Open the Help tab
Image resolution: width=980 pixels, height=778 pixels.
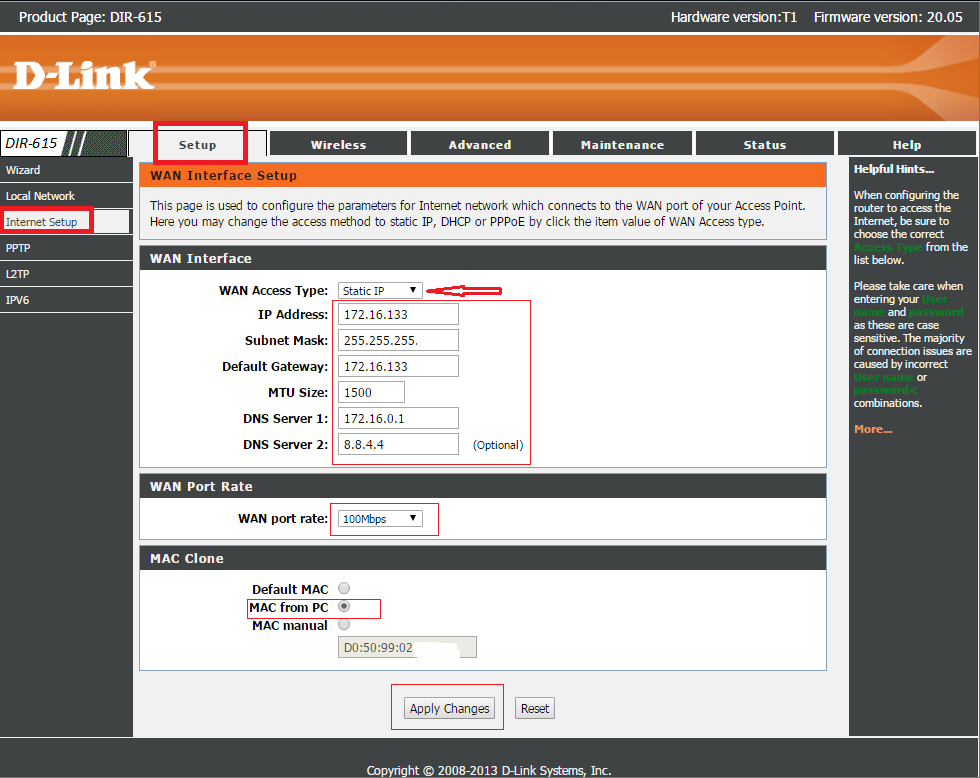tap(906, 144)
